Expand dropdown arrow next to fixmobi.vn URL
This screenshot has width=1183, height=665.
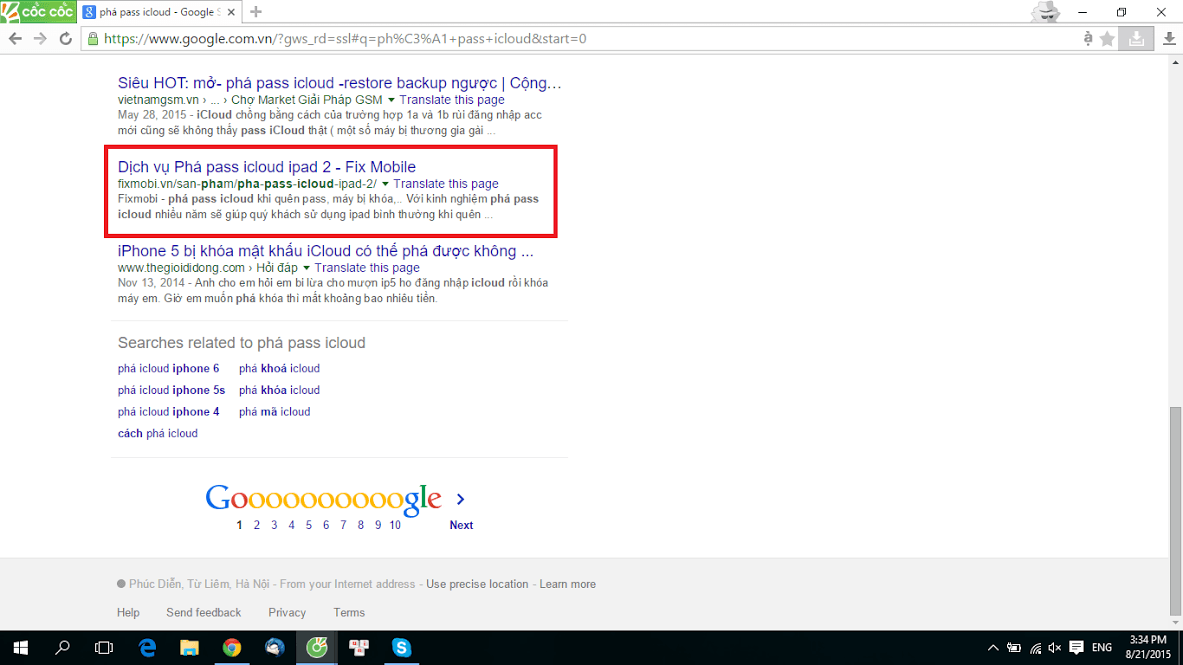coord(385,184)
